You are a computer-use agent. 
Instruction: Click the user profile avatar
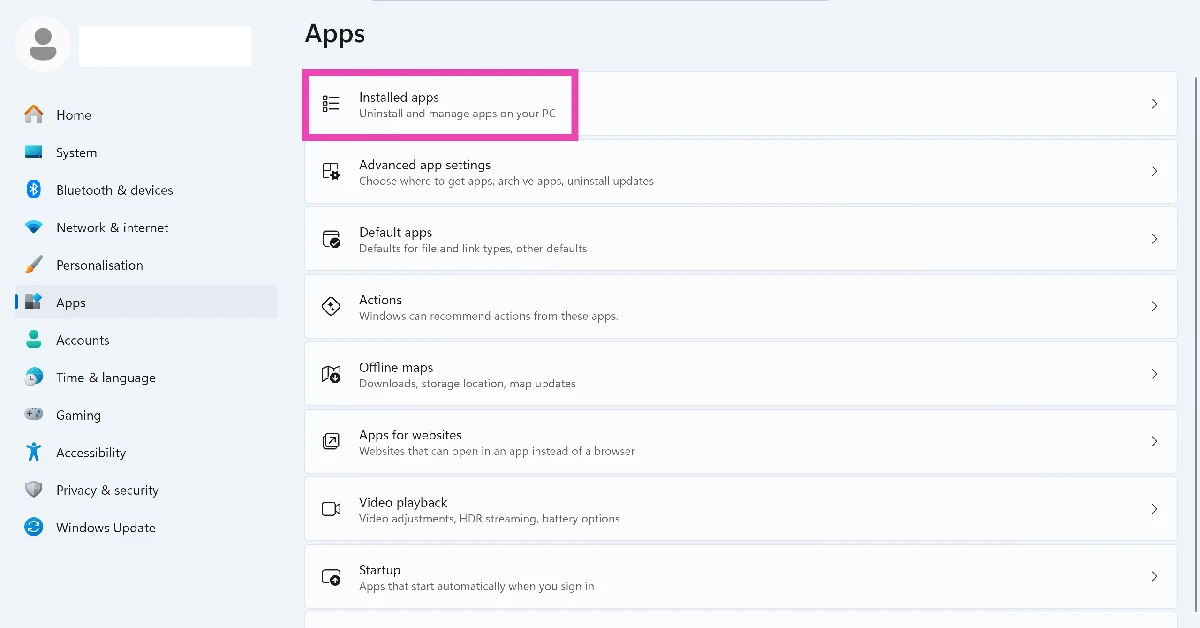tap(42, 44)
